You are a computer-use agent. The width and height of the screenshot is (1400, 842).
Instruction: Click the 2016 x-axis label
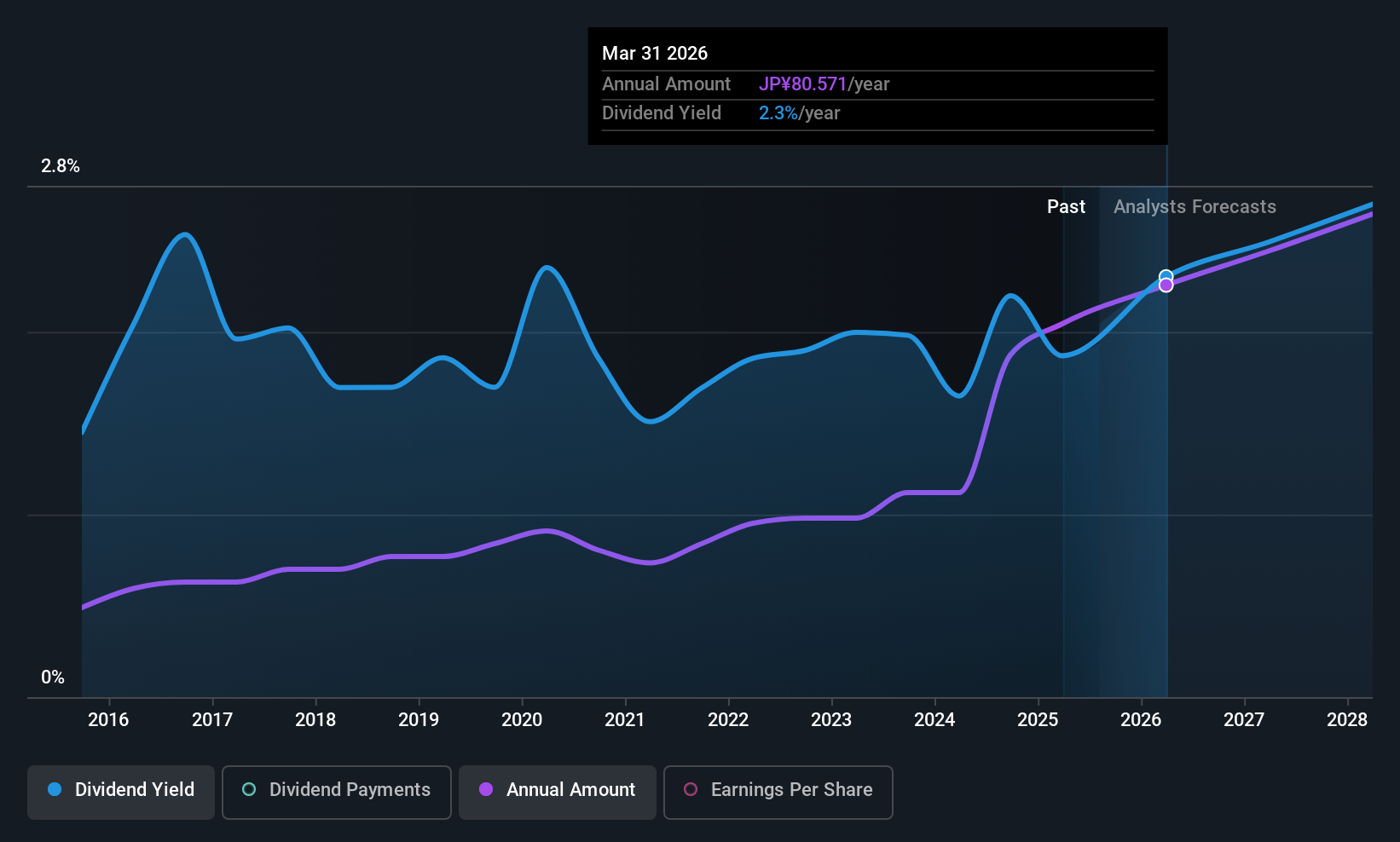[108, 720]
